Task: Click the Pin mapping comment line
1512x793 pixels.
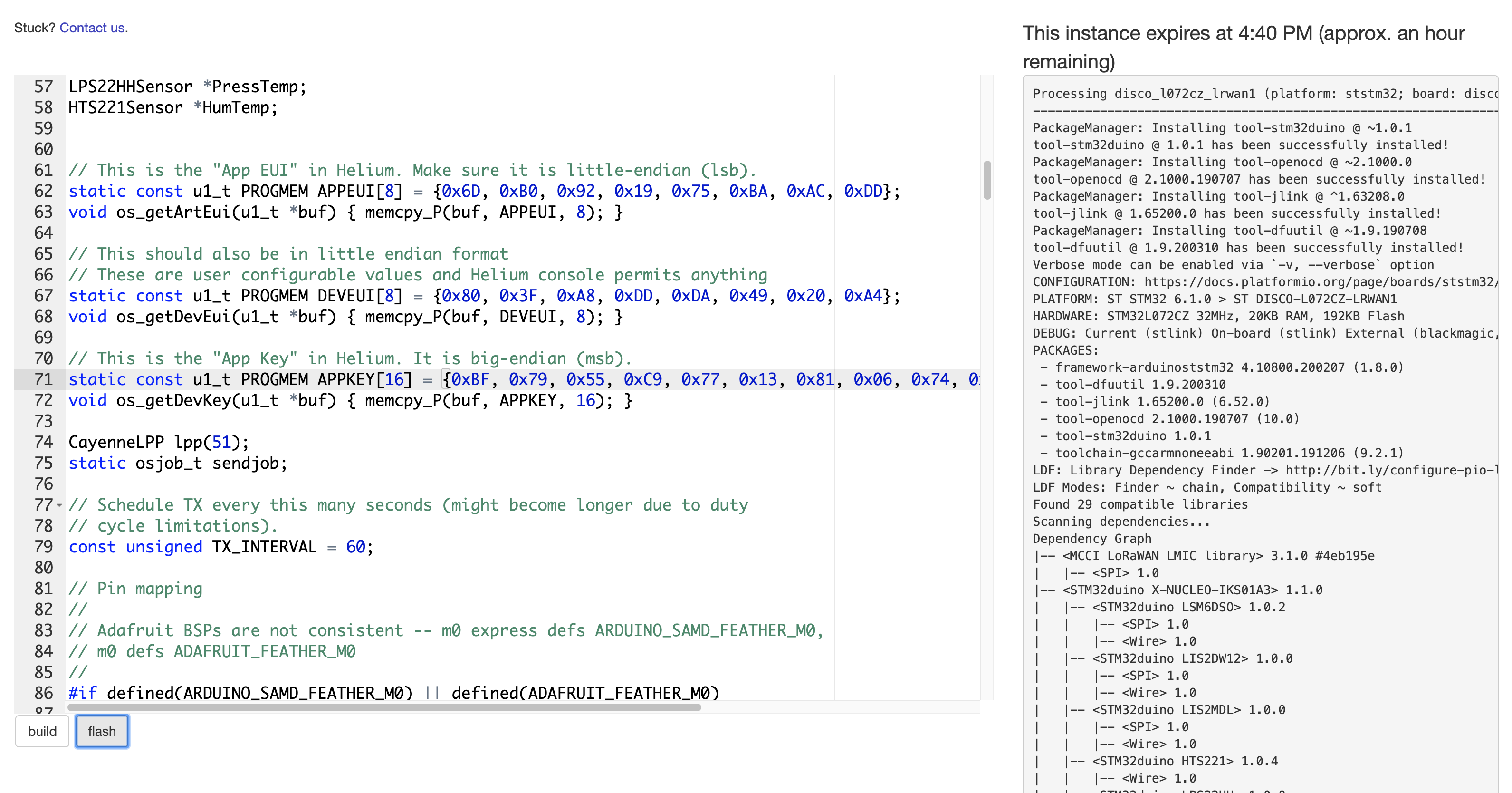Action: (135, 589)
